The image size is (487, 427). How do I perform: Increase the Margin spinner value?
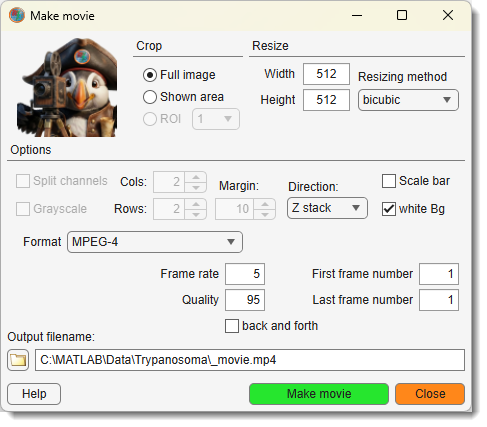pos(265,204)
